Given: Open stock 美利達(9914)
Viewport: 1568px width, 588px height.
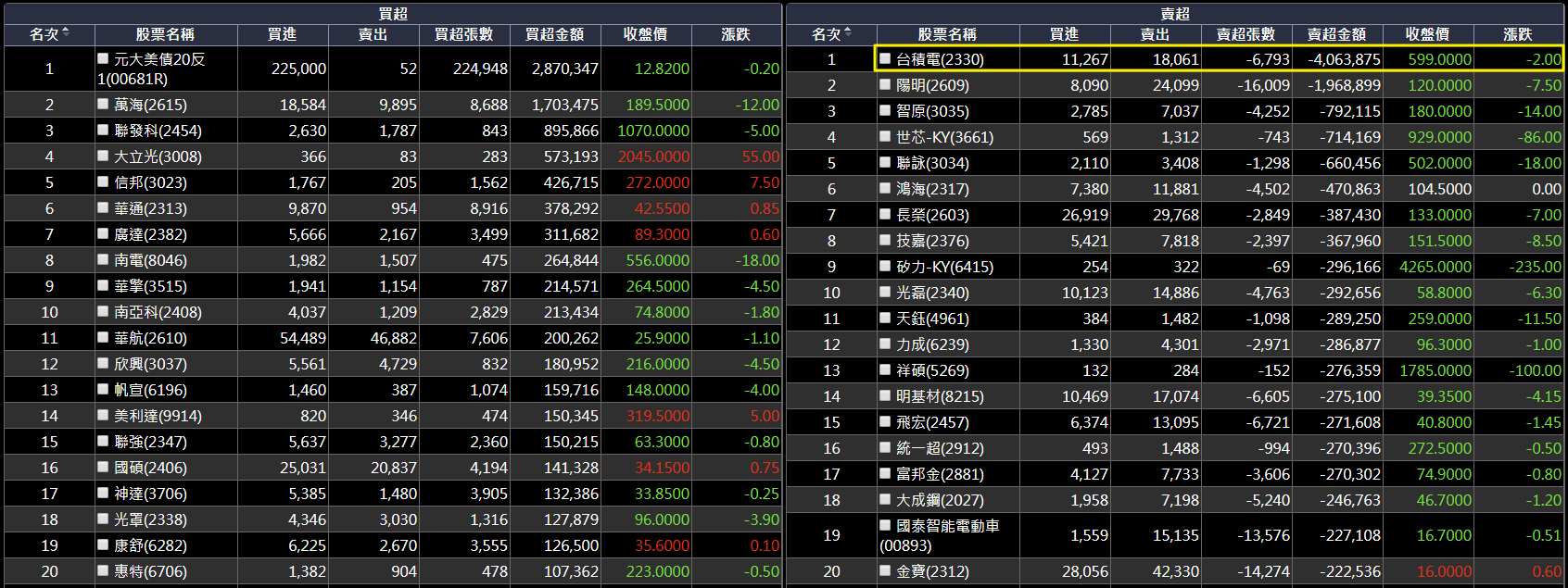Looking at the screenshot, I should [158, 416].
